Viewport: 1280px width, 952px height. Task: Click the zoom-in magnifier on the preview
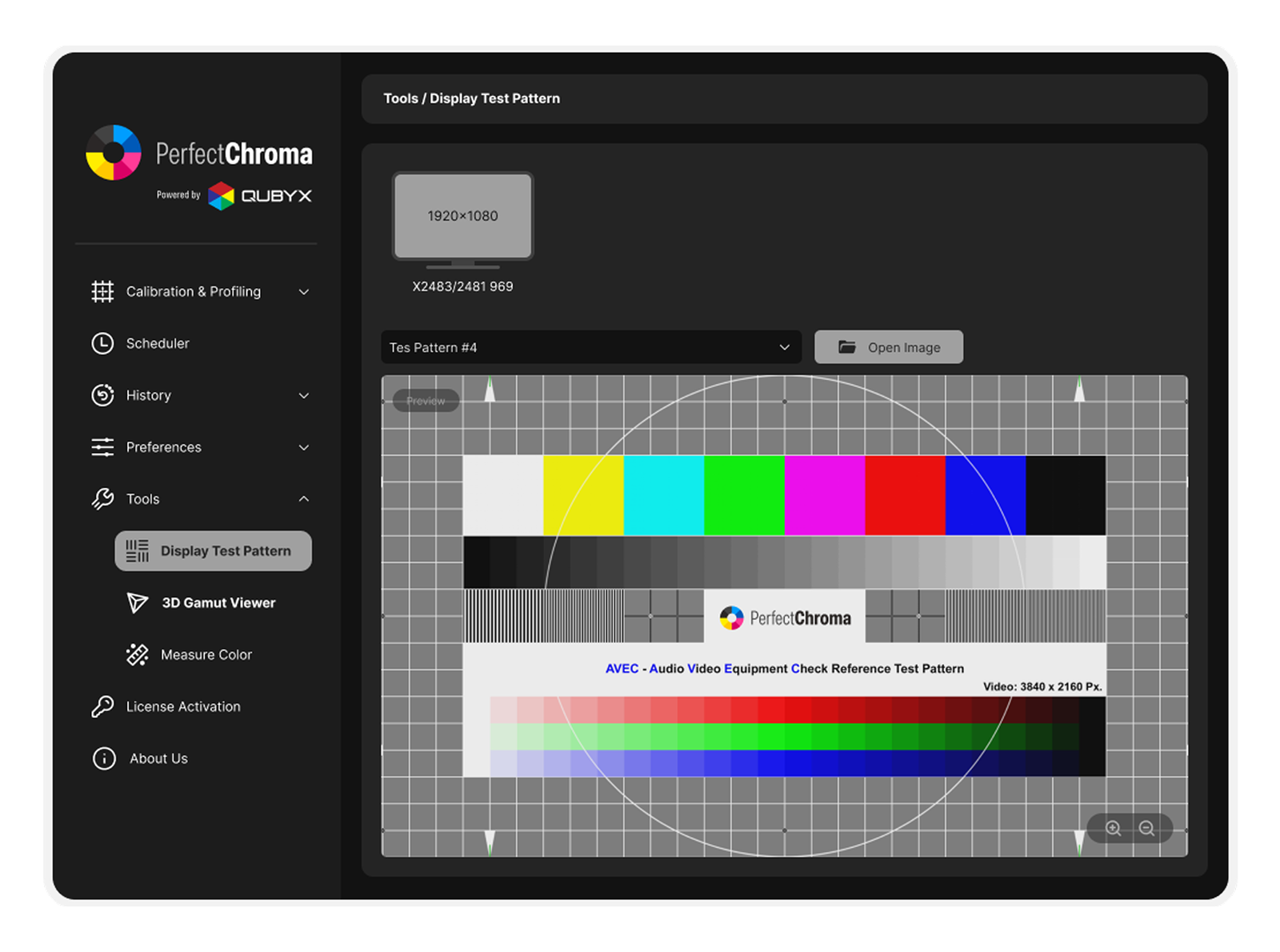point(1113,829)
